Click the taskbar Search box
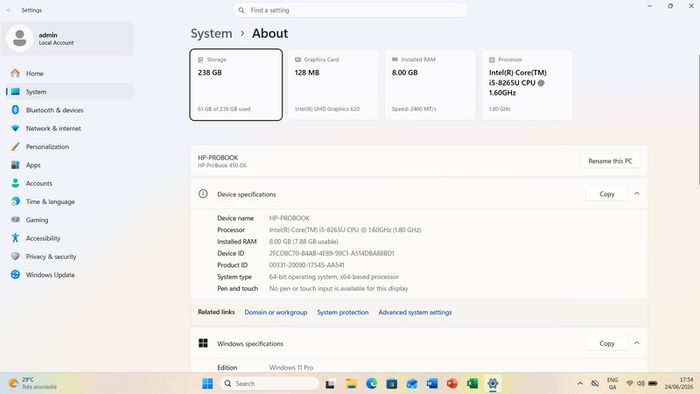 (269, 384)
